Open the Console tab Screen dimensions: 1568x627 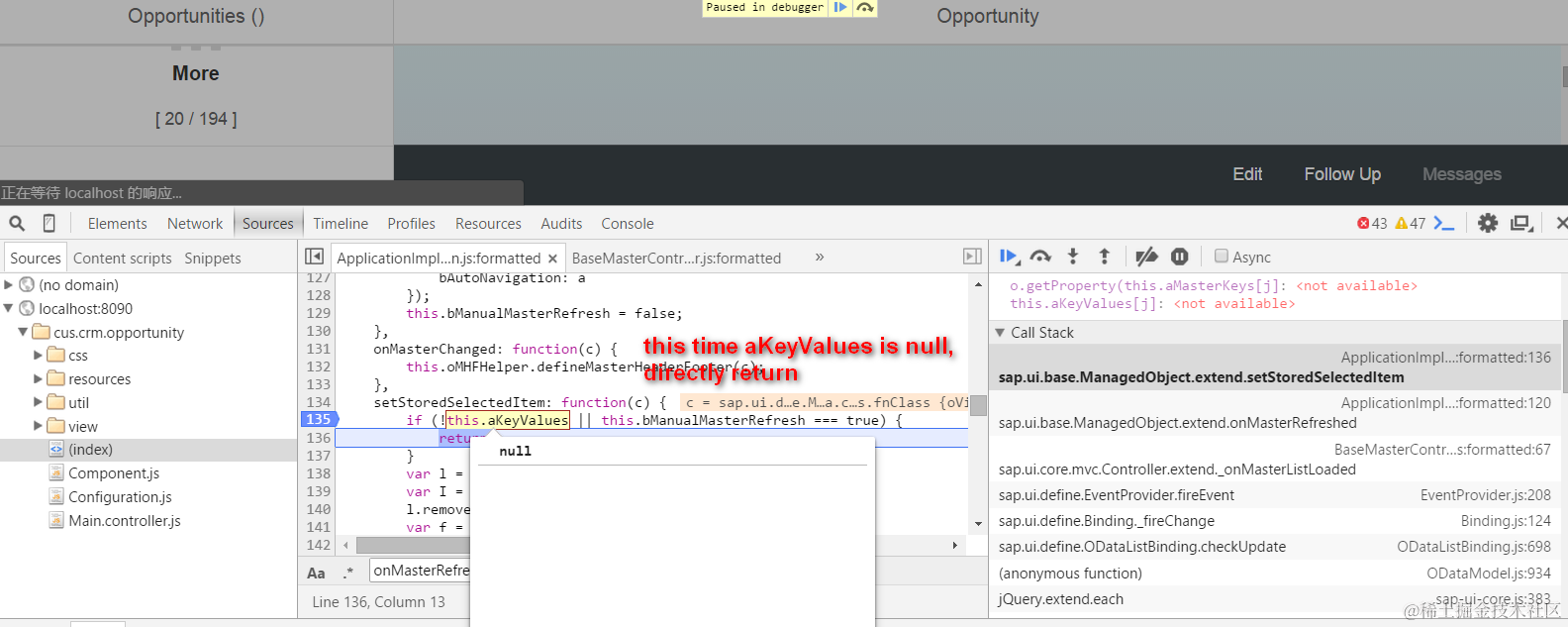pos(628,224)
